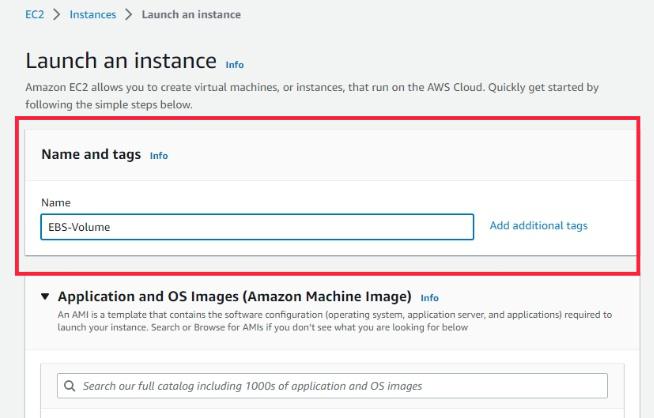The height and width of the screenshot is (418, 654).
Task: Focus the Name field containing EBS-Volume
Action: pyautogui.click(x=257, y=227)
